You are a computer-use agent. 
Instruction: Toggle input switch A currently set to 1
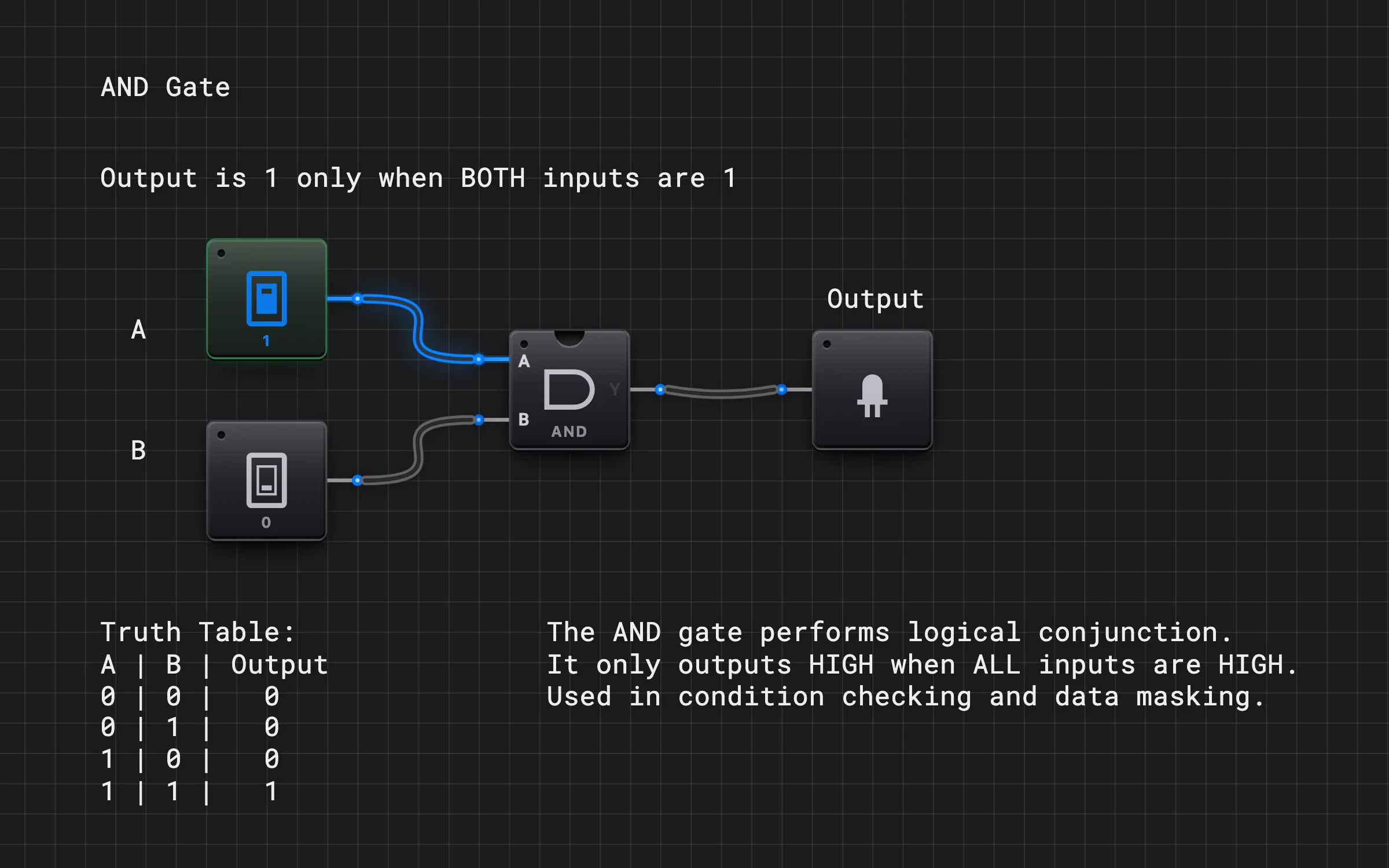coord(267,299)
